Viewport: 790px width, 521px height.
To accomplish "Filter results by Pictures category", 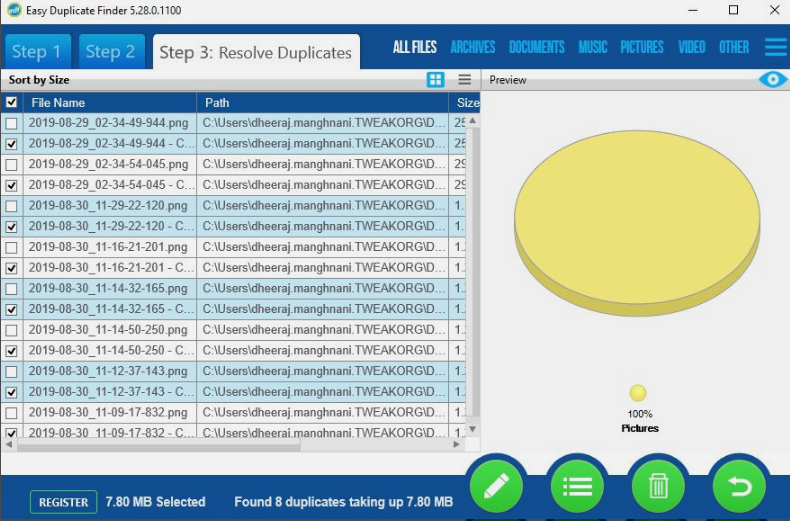I will (x=641, y=47).
